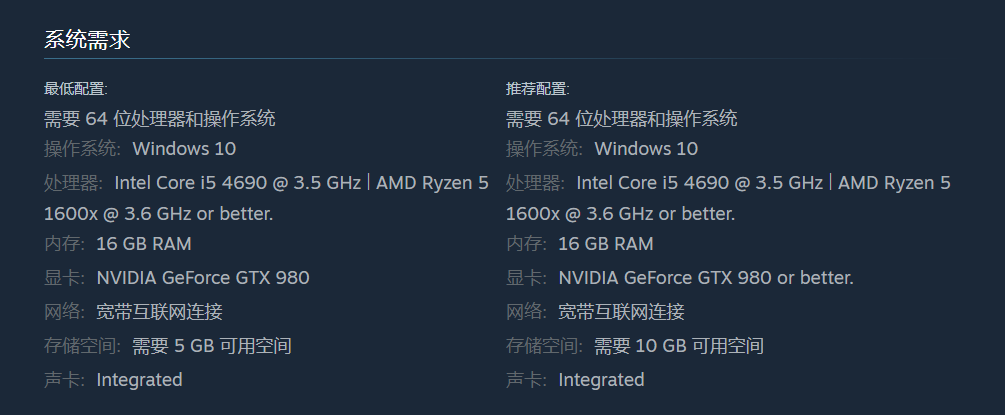Click recommended 需要 64 位处理器和操作系统 line

tap(622, 119)
